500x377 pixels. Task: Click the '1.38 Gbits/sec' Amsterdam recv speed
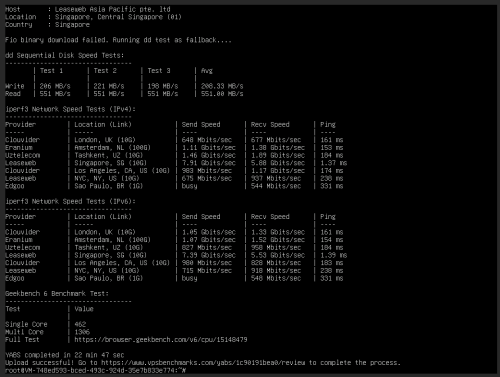(x=278, y=148)
